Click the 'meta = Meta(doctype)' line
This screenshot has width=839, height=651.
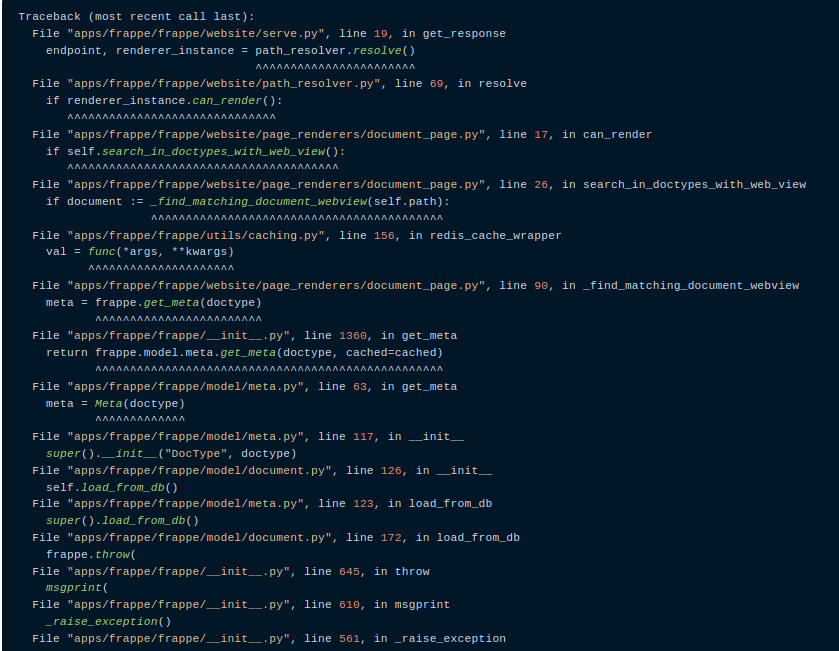pos(115,404)
